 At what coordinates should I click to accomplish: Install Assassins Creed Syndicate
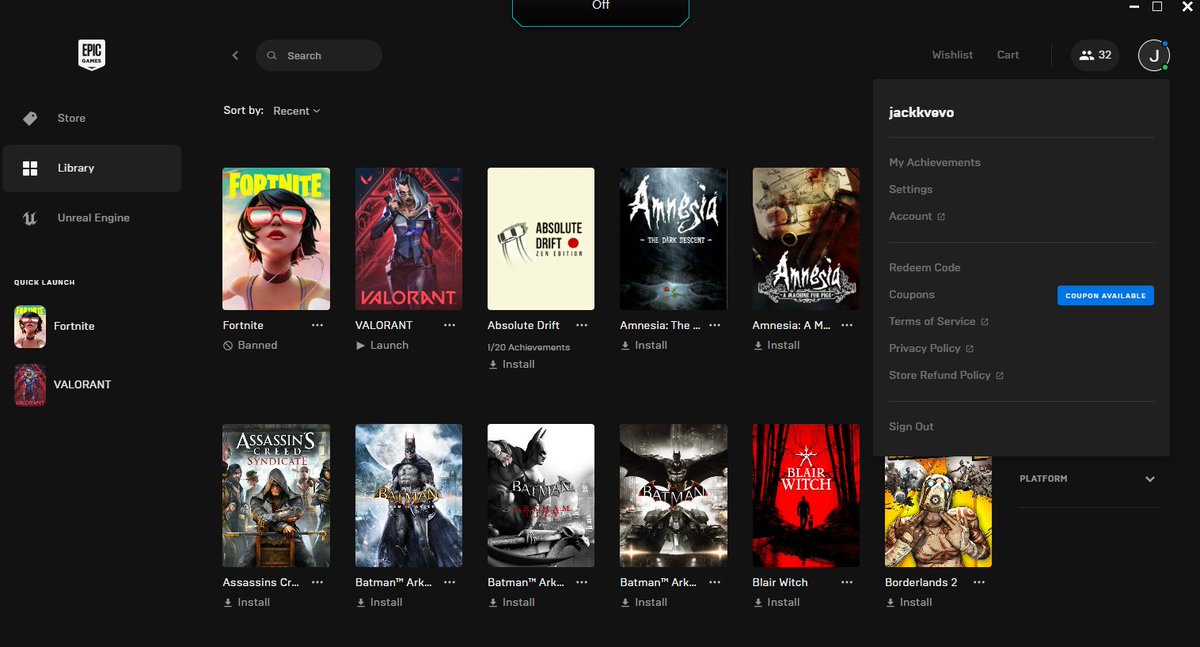246,602
